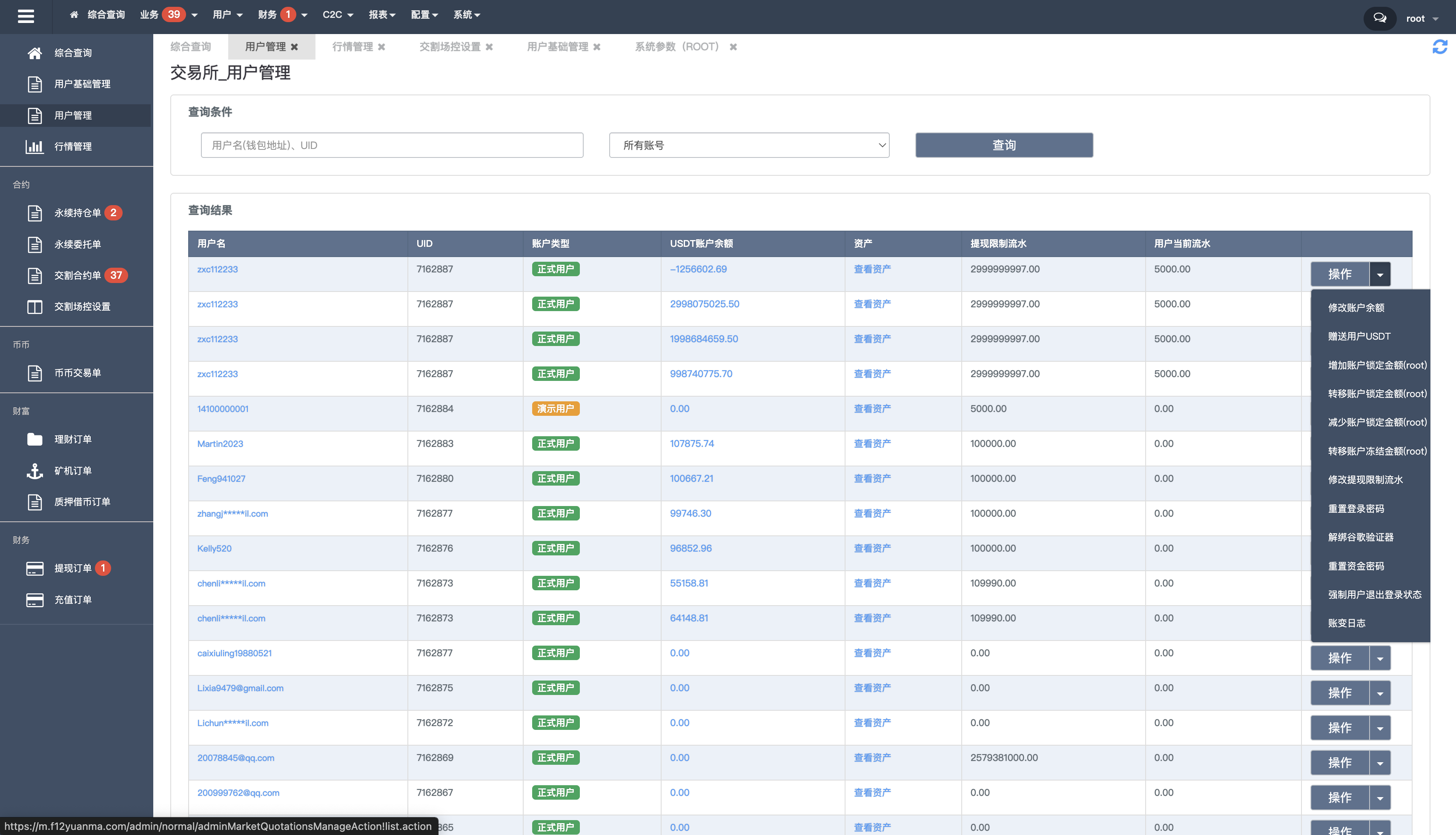This screenshot has width=1456, height=835.
Task: Close the 系统参数（ROOT）tab
Action: click(733, 47)
